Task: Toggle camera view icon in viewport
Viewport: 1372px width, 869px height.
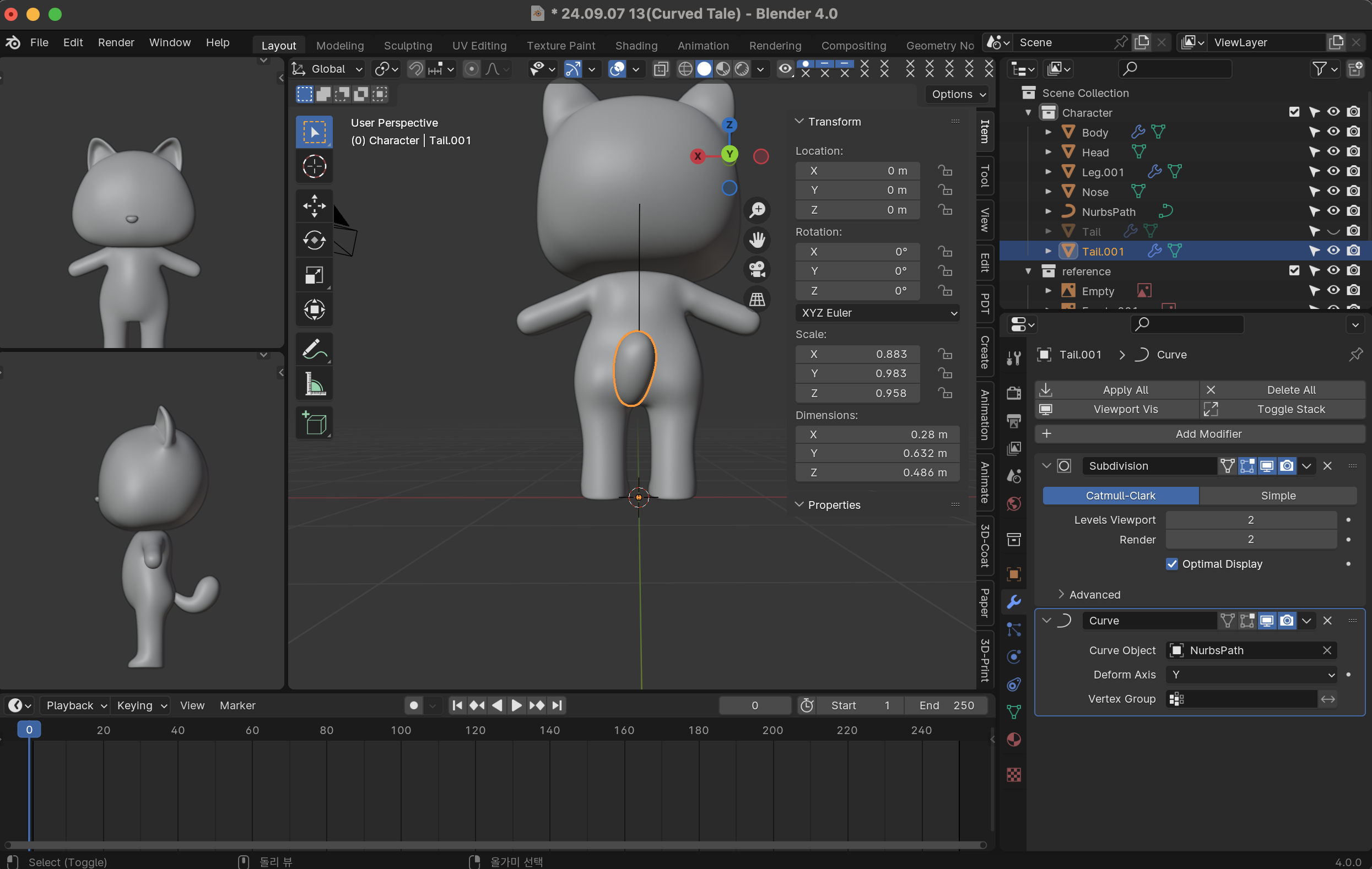Action: 757,270
